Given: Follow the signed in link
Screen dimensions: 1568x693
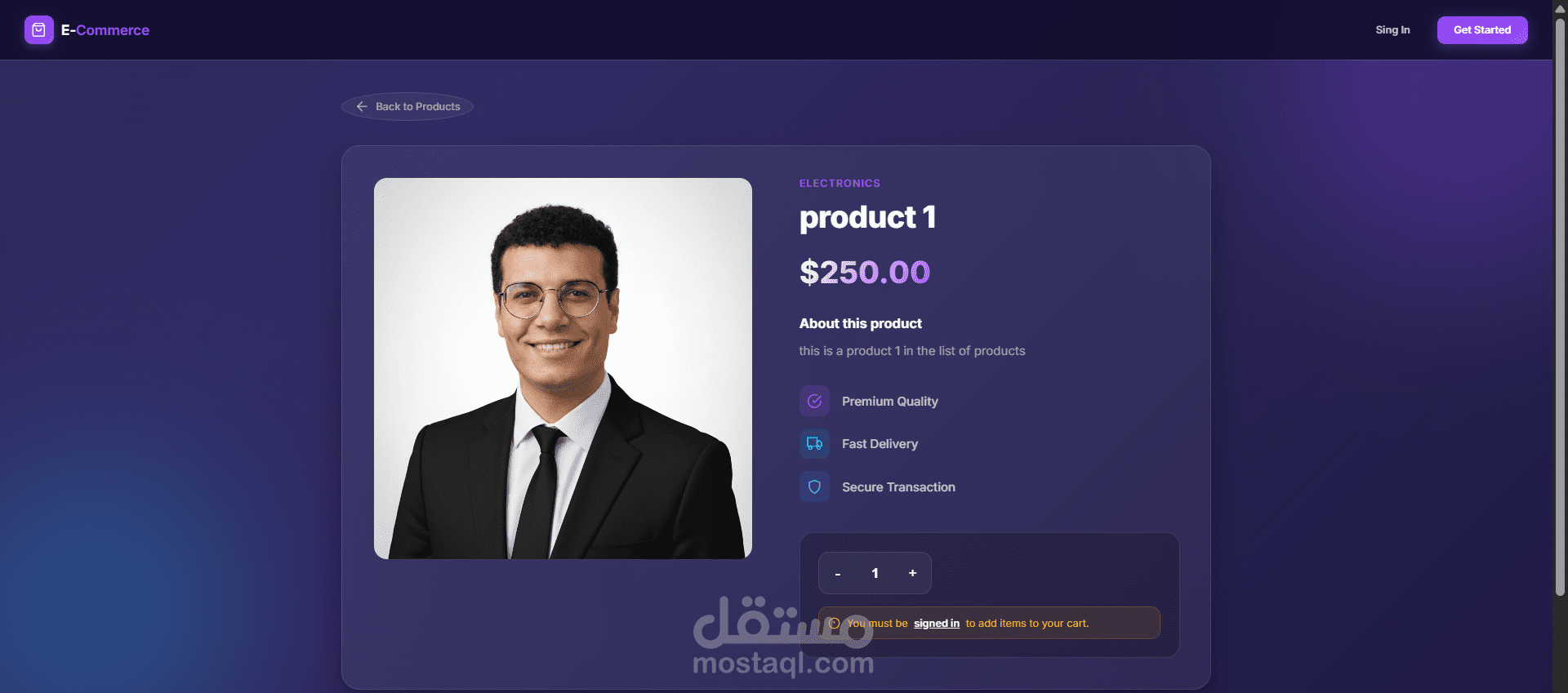Looking at the screenshot, I should pyautogui.click(x=937, y=624).
